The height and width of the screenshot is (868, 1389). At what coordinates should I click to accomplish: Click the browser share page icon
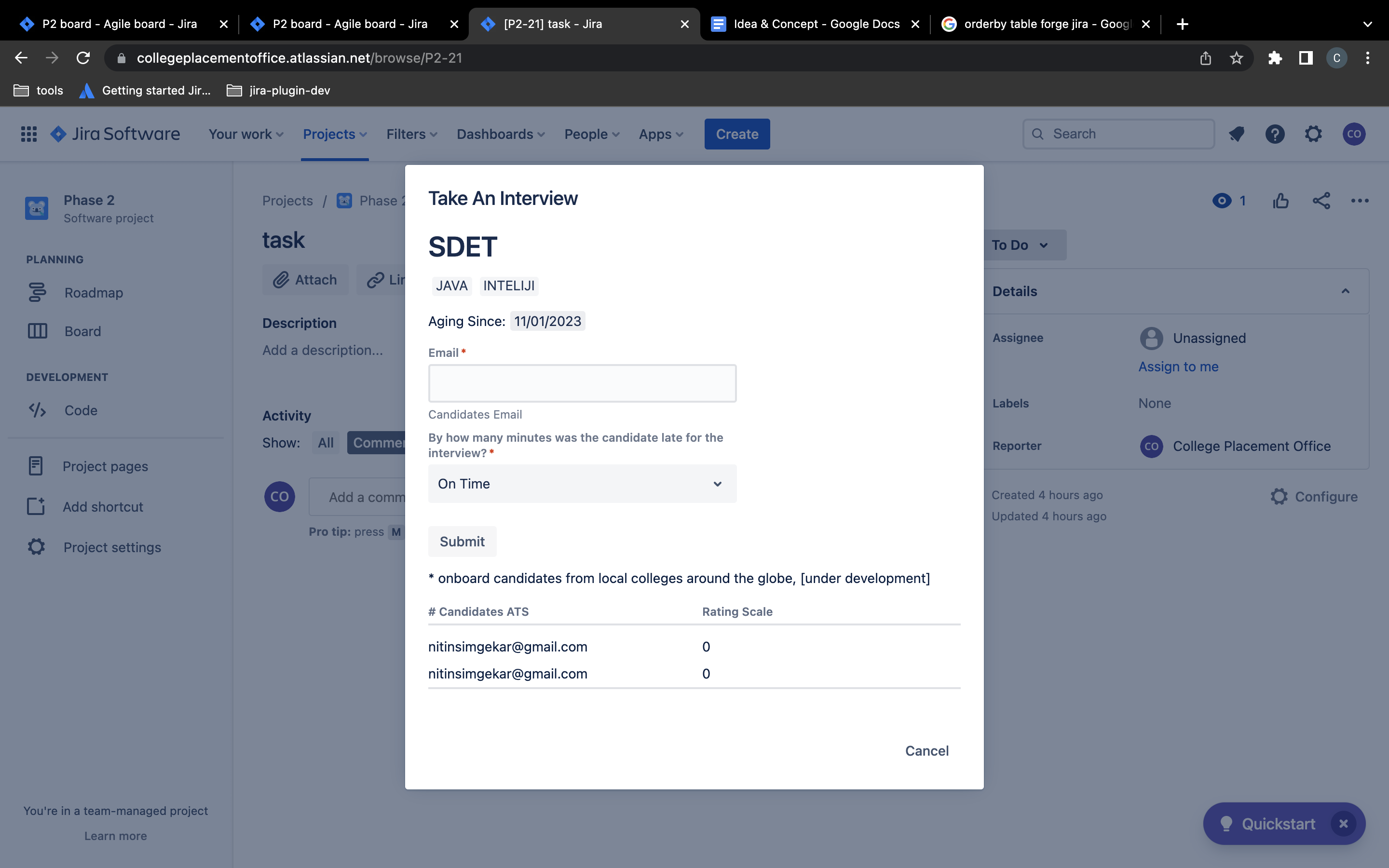coord(1205,58)
